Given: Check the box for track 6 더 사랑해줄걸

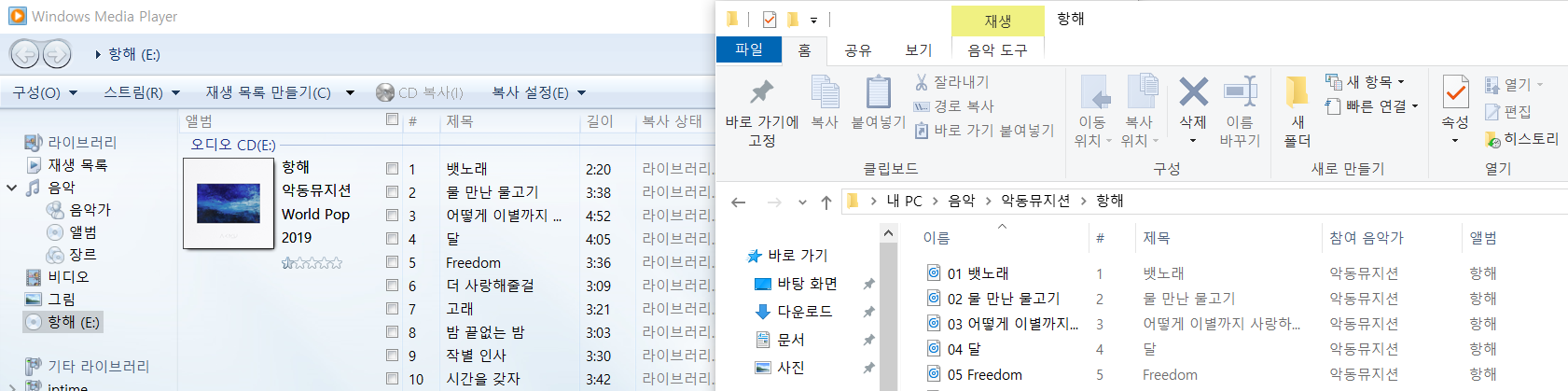Looking at the screenshot, I should [392, 286].
